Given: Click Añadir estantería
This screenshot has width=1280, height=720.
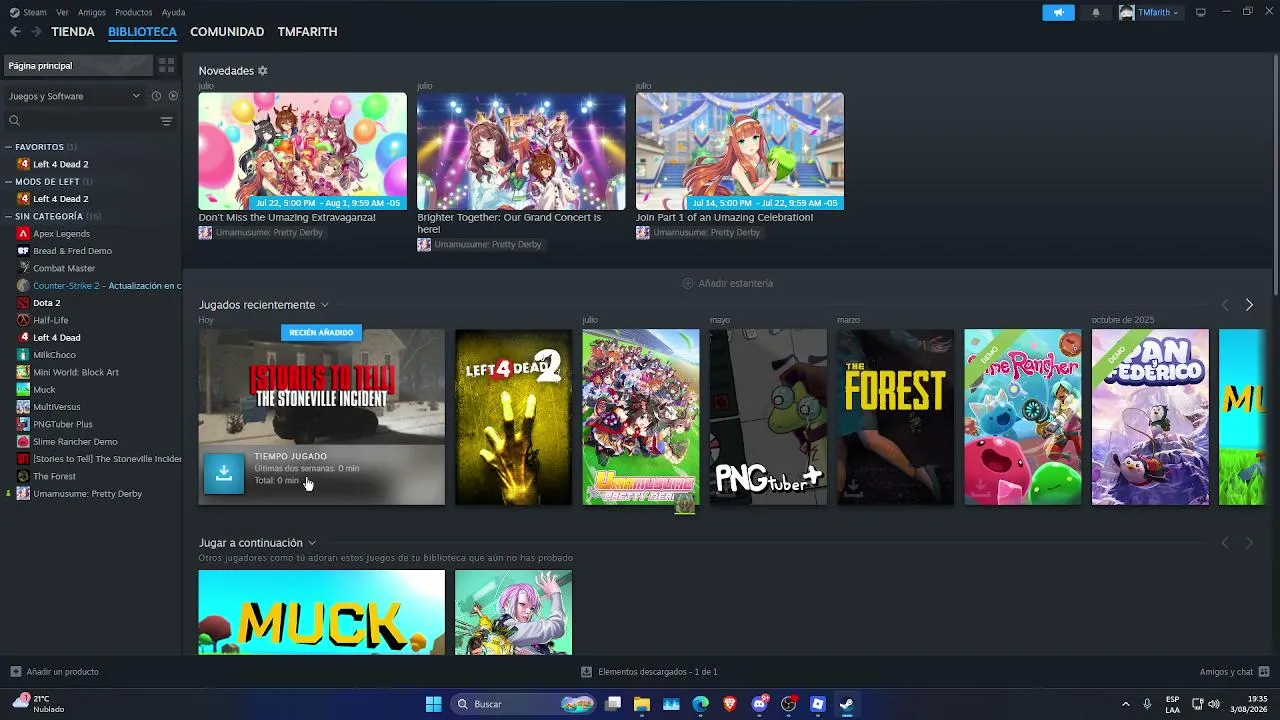Looking at the screenshot, I should pyautogui.click(x=728, y=283).
